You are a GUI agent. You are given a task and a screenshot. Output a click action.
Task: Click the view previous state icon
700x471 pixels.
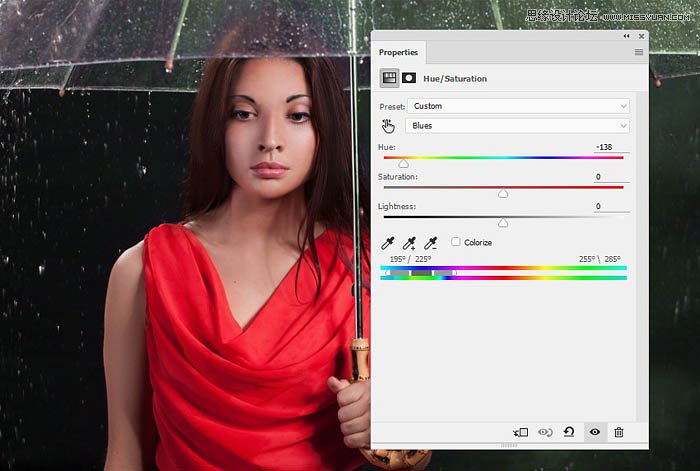[x=545, y=432]
